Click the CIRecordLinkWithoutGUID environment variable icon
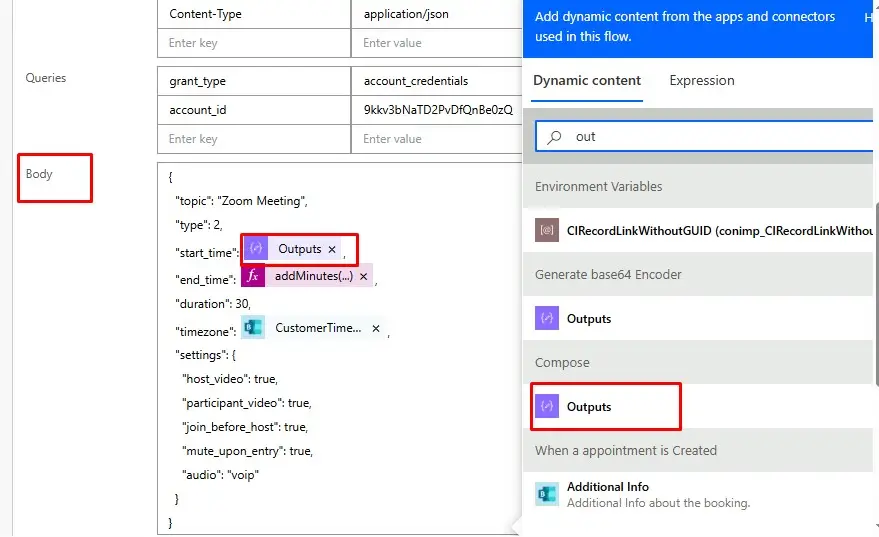The image size is (879, 537). tap(546, 230)
